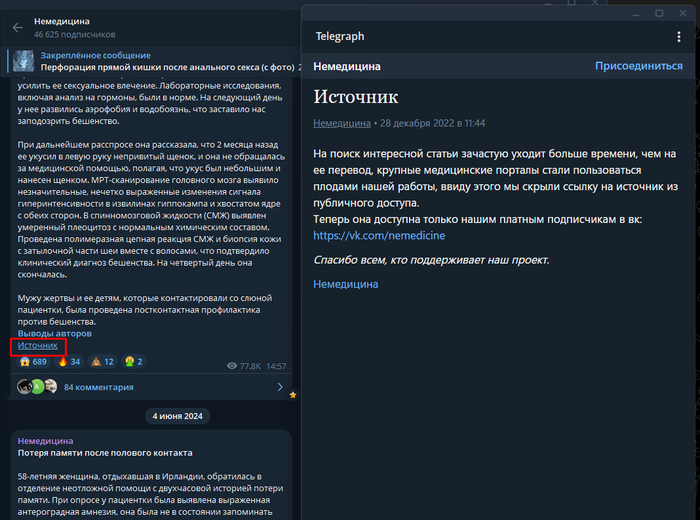The width and height of the screenshot is (700, 520).
Task: Click the vomiting face reaction with 2
Action: point(134,362)
